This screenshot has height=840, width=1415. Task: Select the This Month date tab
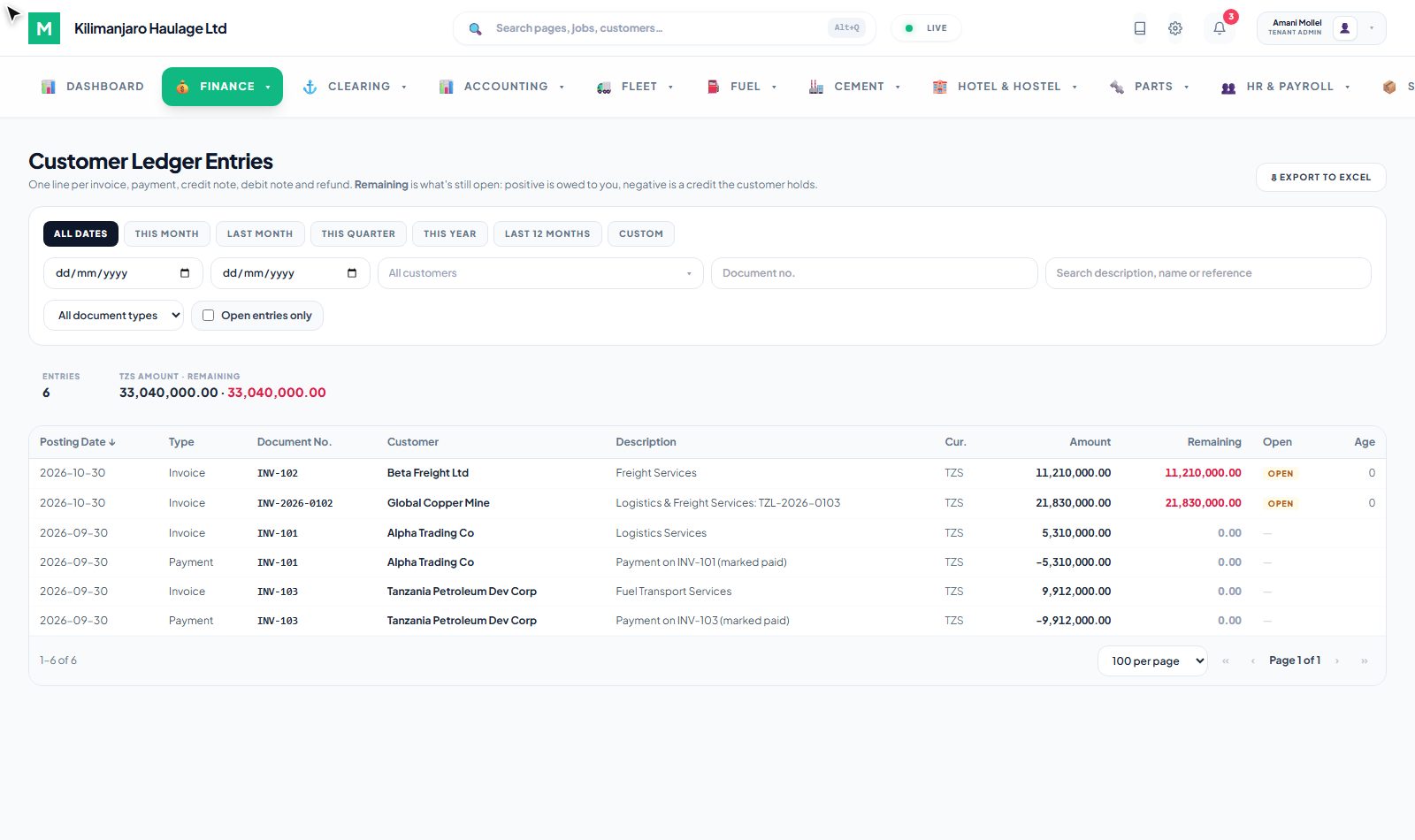pyautogui.click(x=167, y=233)
